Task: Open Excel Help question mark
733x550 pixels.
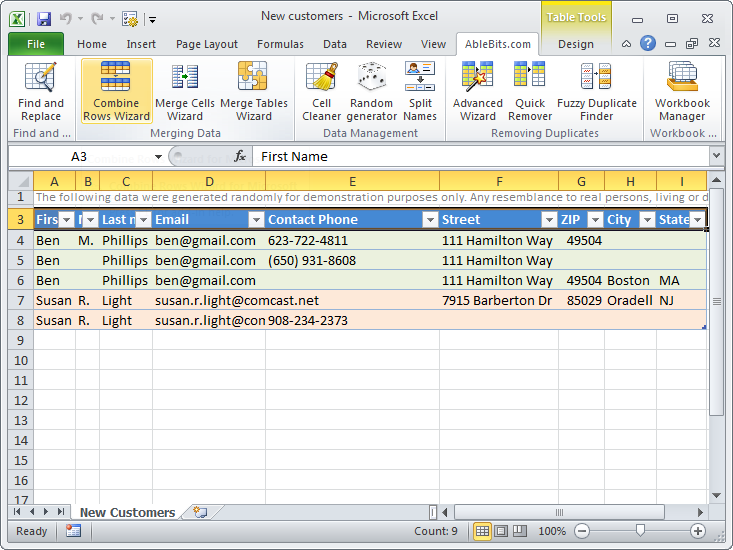Action: [648, 43]
